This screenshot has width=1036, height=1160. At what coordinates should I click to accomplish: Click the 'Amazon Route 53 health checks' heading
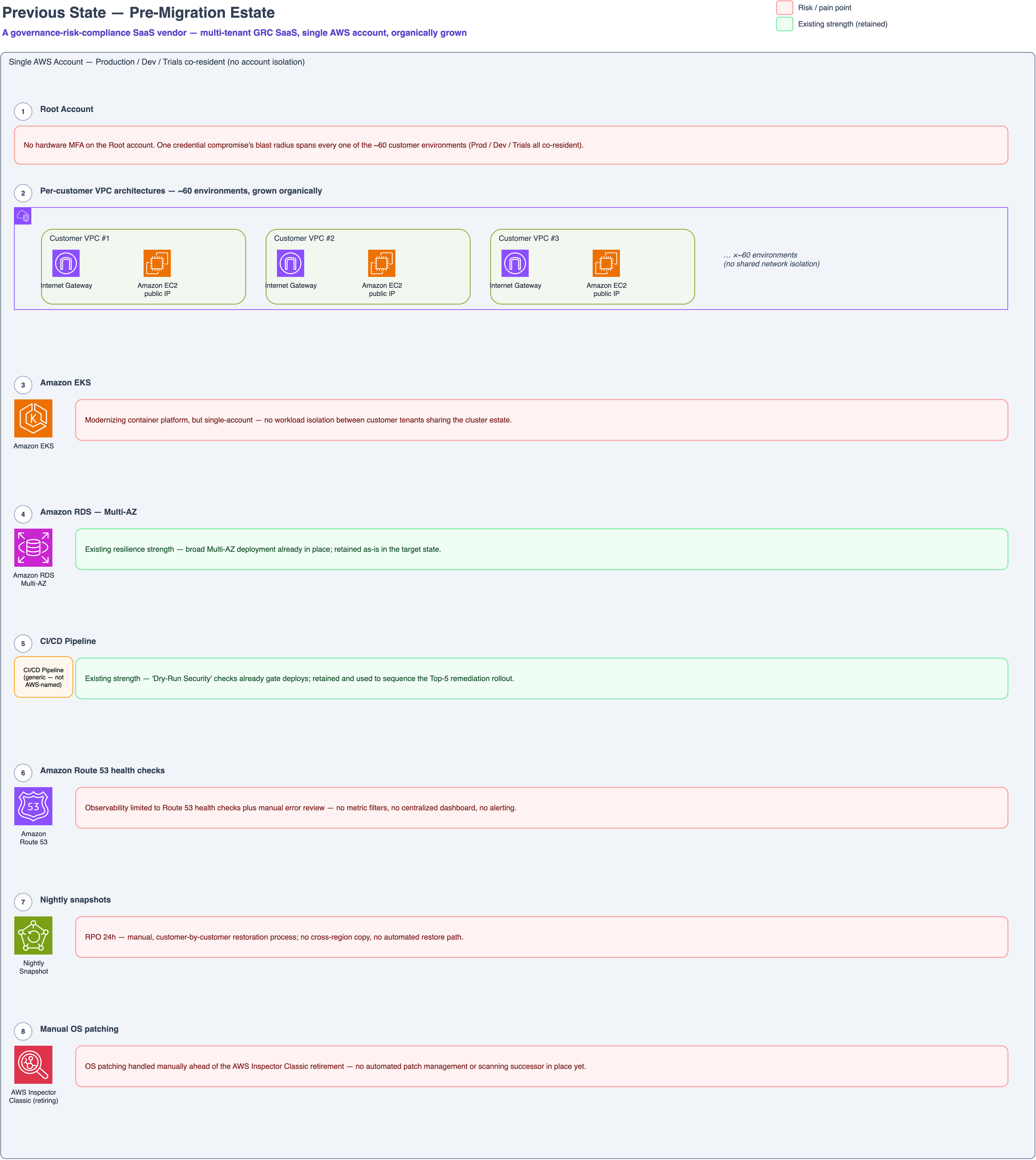coord(102,770)
